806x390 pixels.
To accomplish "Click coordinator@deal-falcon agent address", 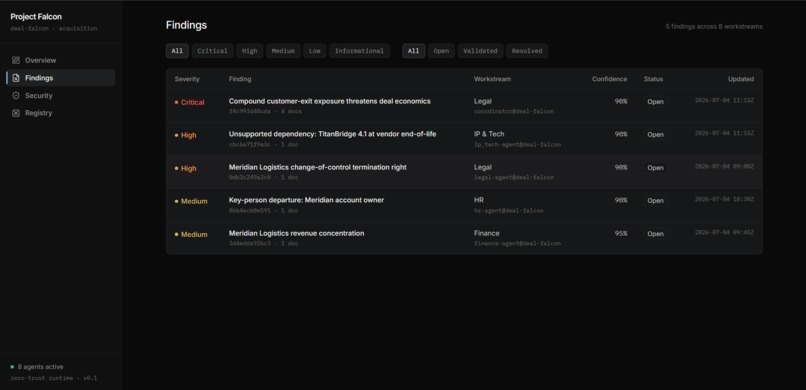I will pyautogui.click(x=514, y=112).
